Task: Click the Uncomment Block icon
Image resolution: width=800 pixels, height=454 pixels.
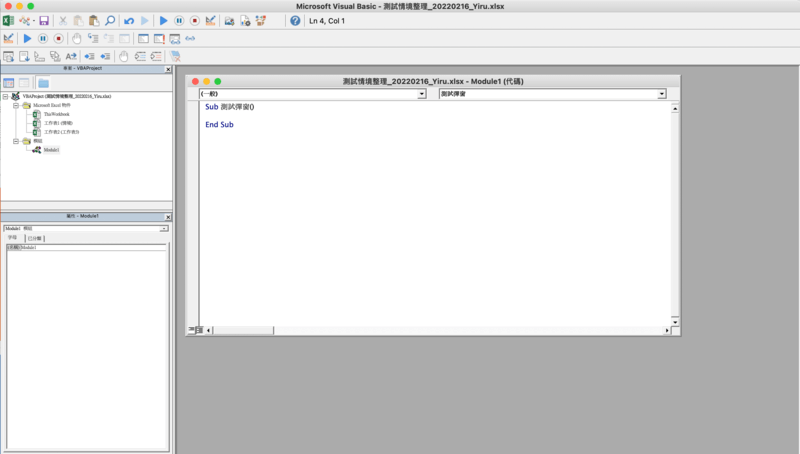Action: [156, 56]
